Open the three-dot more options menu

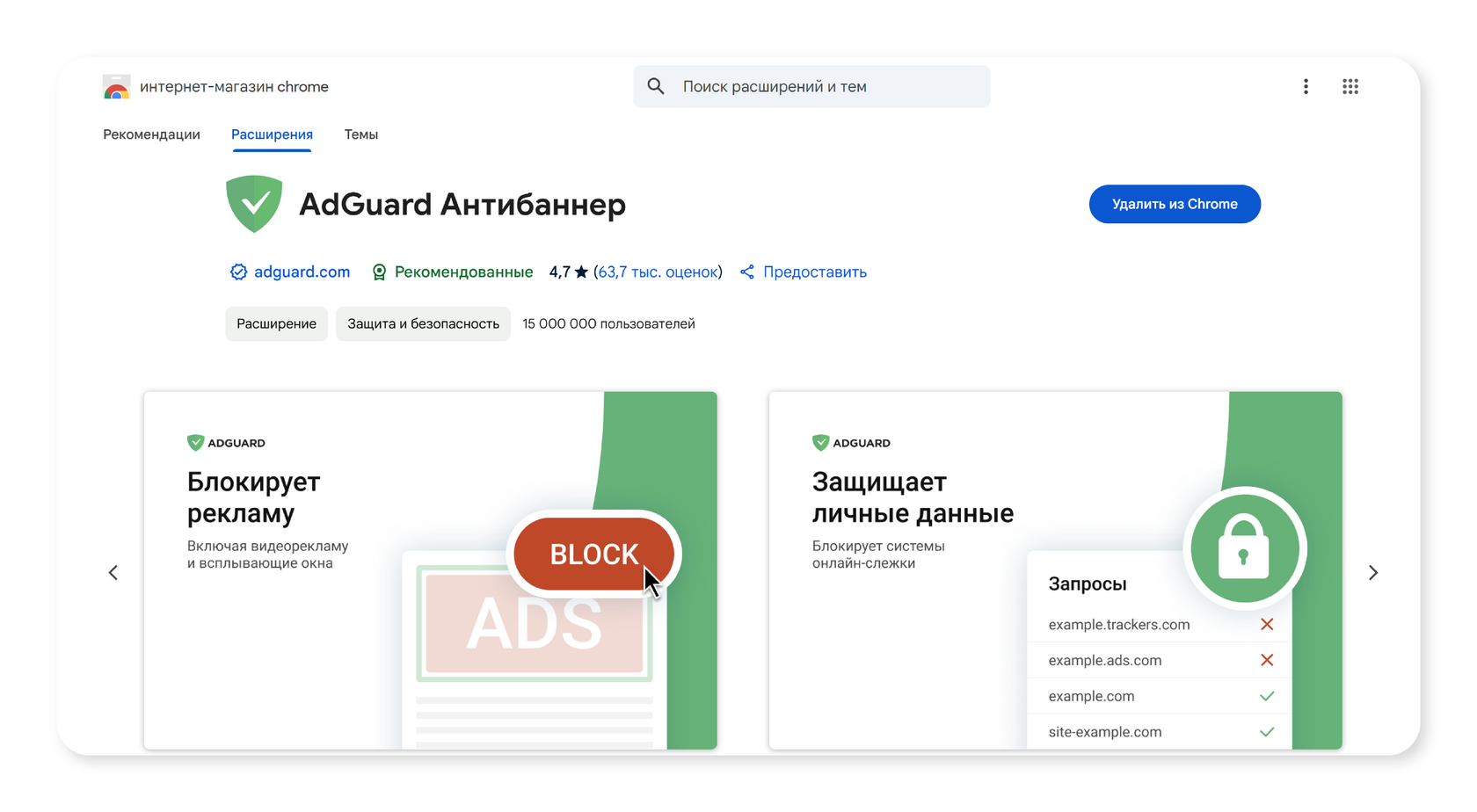pyautogui.click(x=1306, y=86)
